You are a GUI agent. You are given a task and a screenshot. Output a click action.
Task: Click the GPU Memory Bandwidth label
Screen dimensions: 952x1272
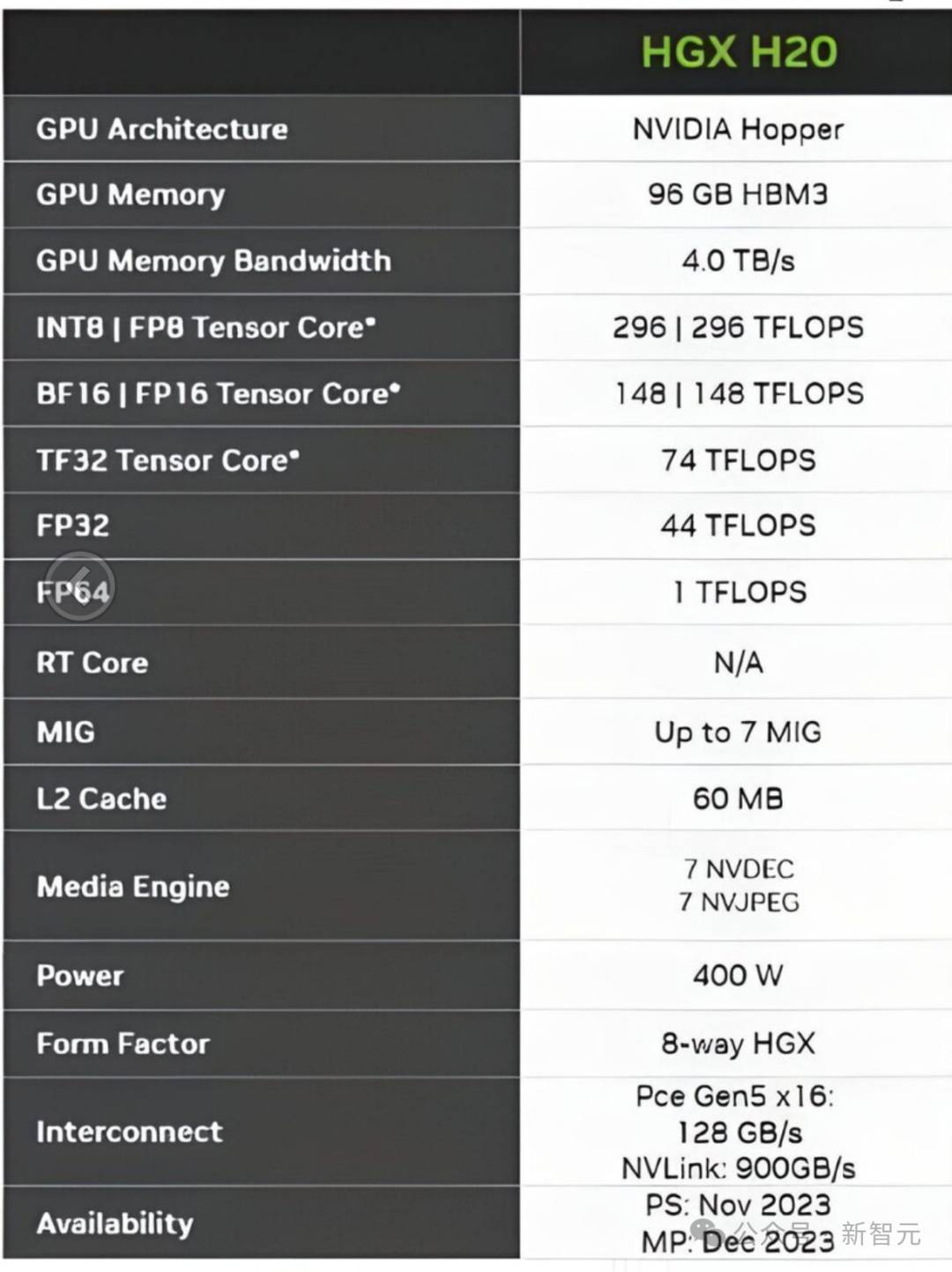[213, 261]
